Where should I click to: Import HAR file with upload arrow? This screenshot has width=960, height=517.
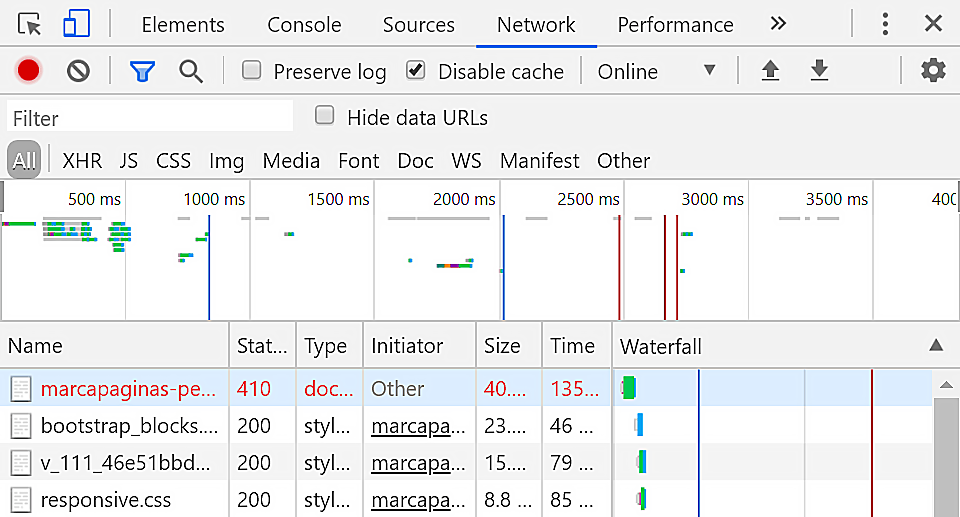coord(770,71)
